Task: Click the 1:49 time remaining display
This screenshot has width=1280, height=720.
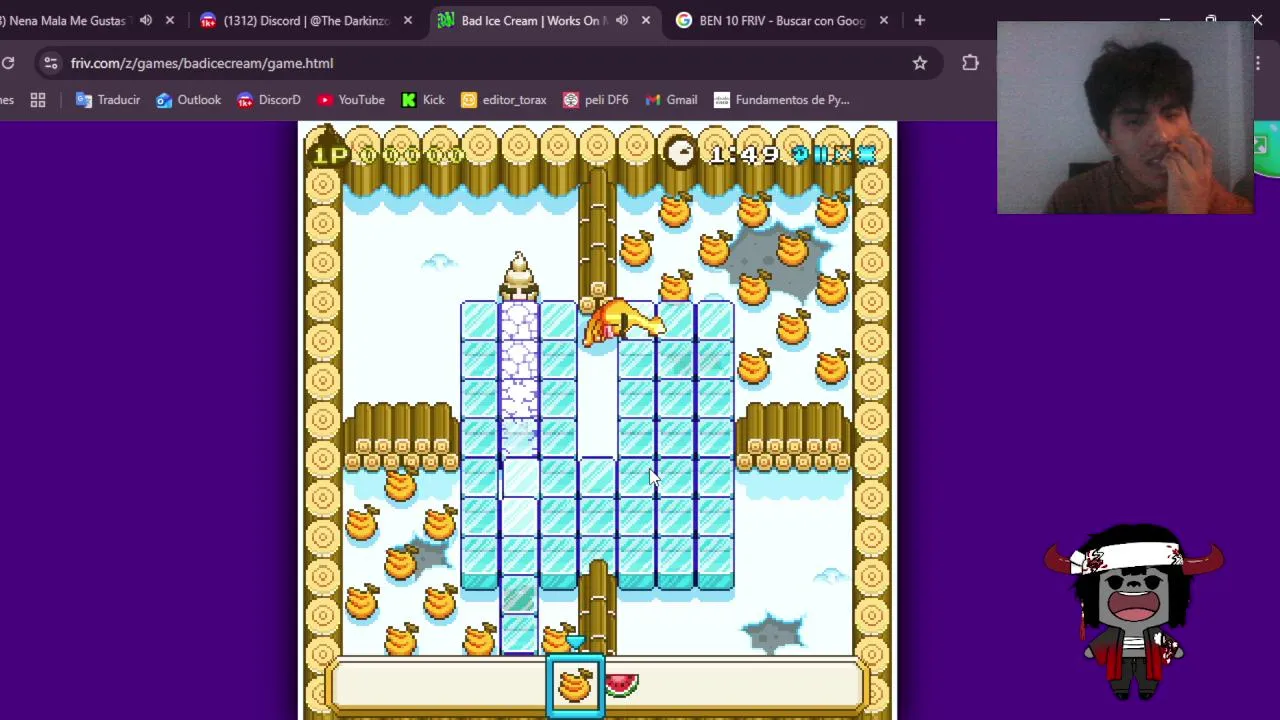Action: pyautogui.click(x=744, y=154)
